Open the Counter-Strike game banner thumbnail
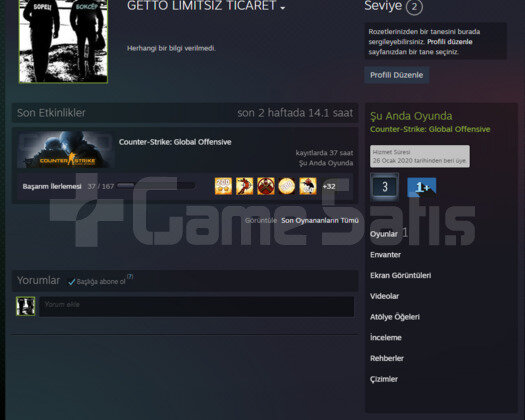This screenshot has height=420, width=525. tap(65, 149)
